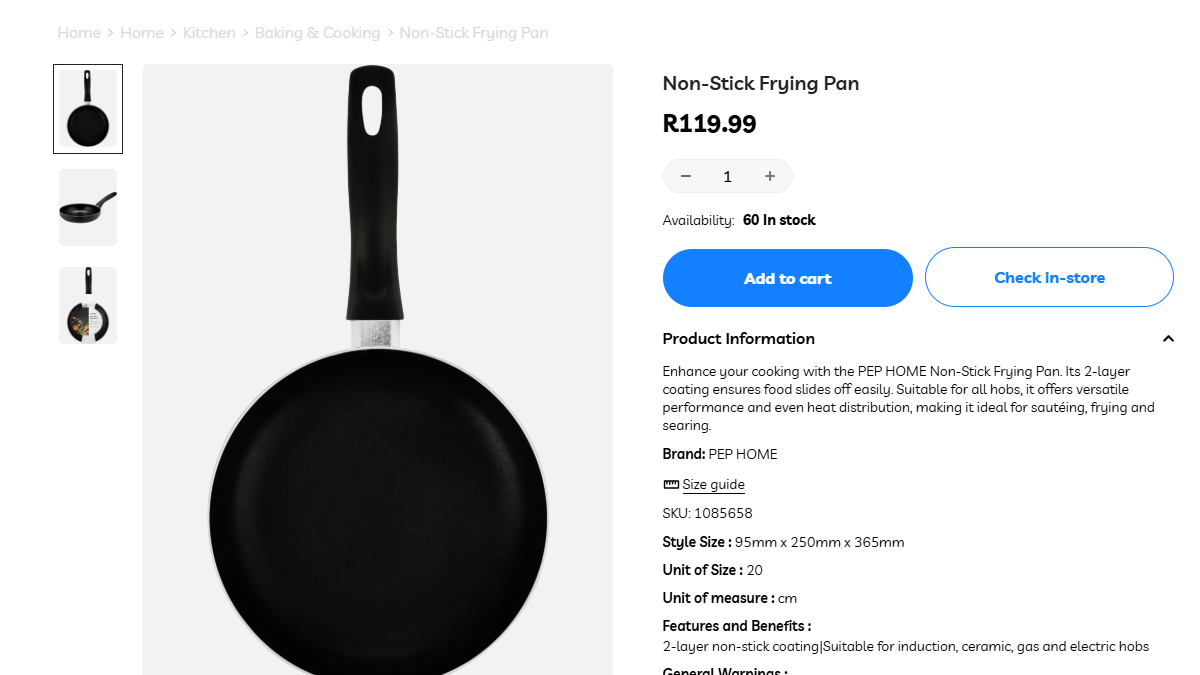Select the side-view pan thumbnail
The height and width of the screenshot is (675, 1200).
[88, 207]
